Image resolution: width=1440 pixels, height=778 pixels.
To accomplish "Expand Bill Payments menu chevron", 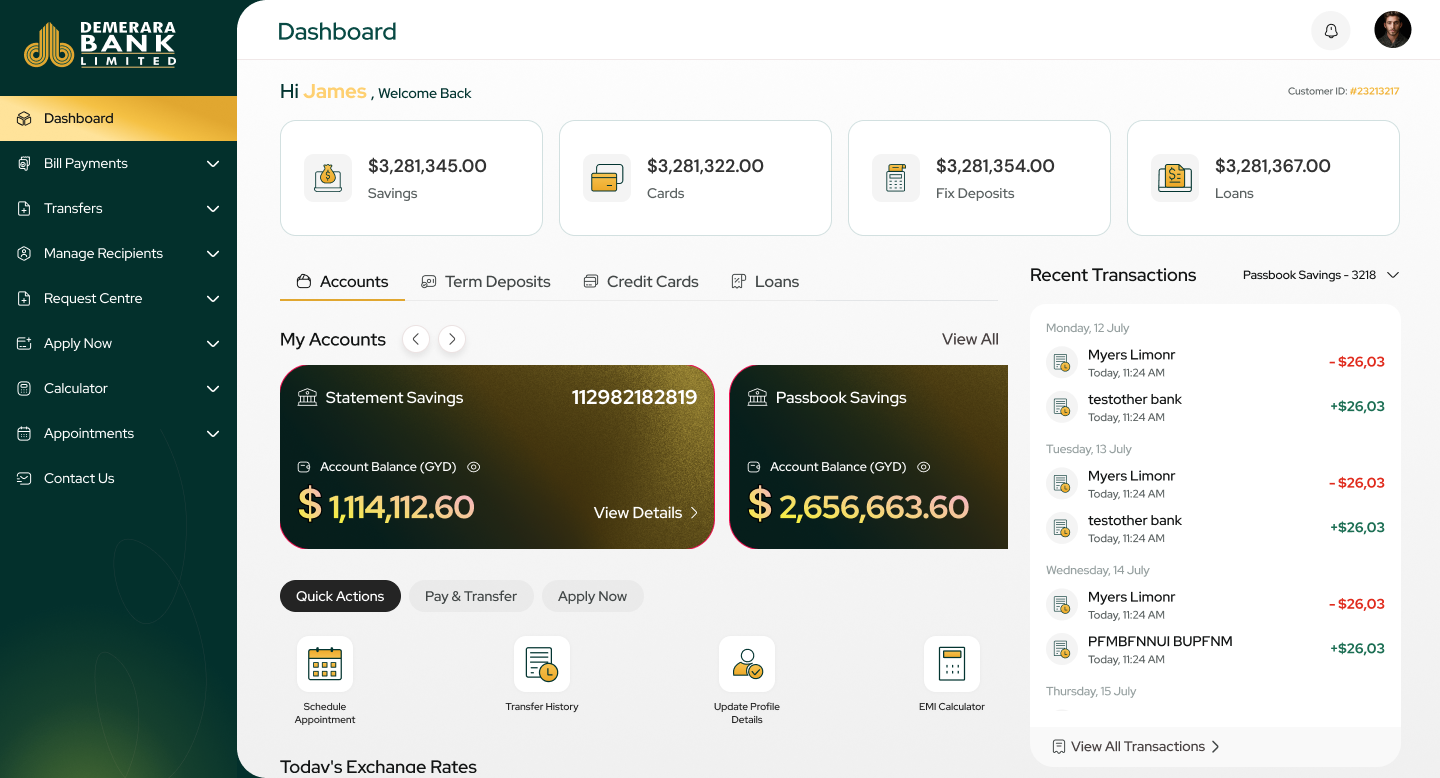I will click(213, 163).
